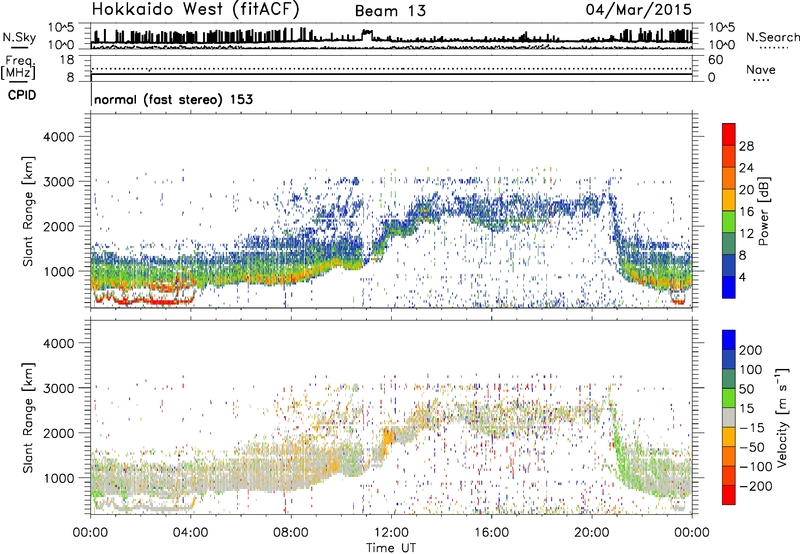Click the '60' Nave axis tick
The image size is (800, 554).
tap(715, 60)
